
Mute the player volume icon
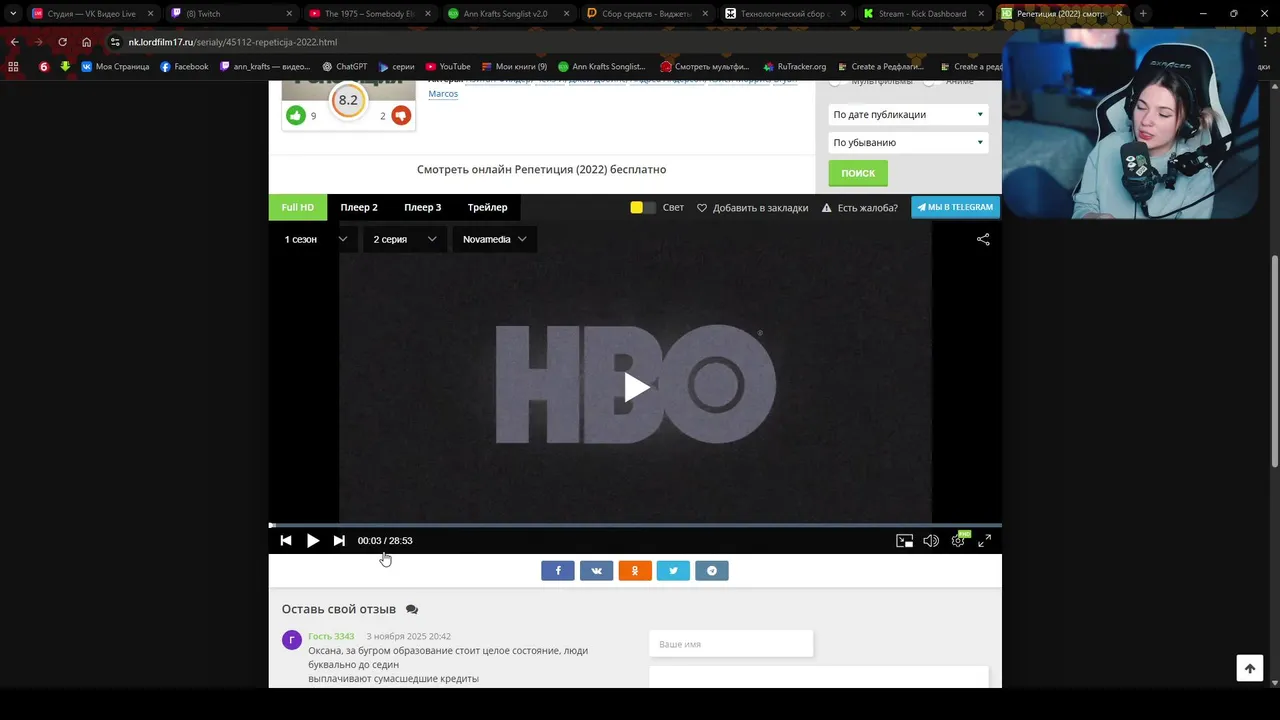[931, 540]
